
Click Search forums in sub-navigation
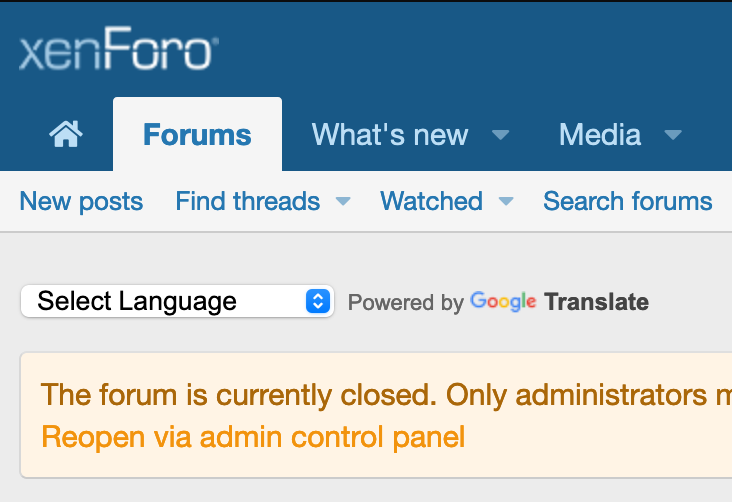pyautogui.click(x=627, y=201)
